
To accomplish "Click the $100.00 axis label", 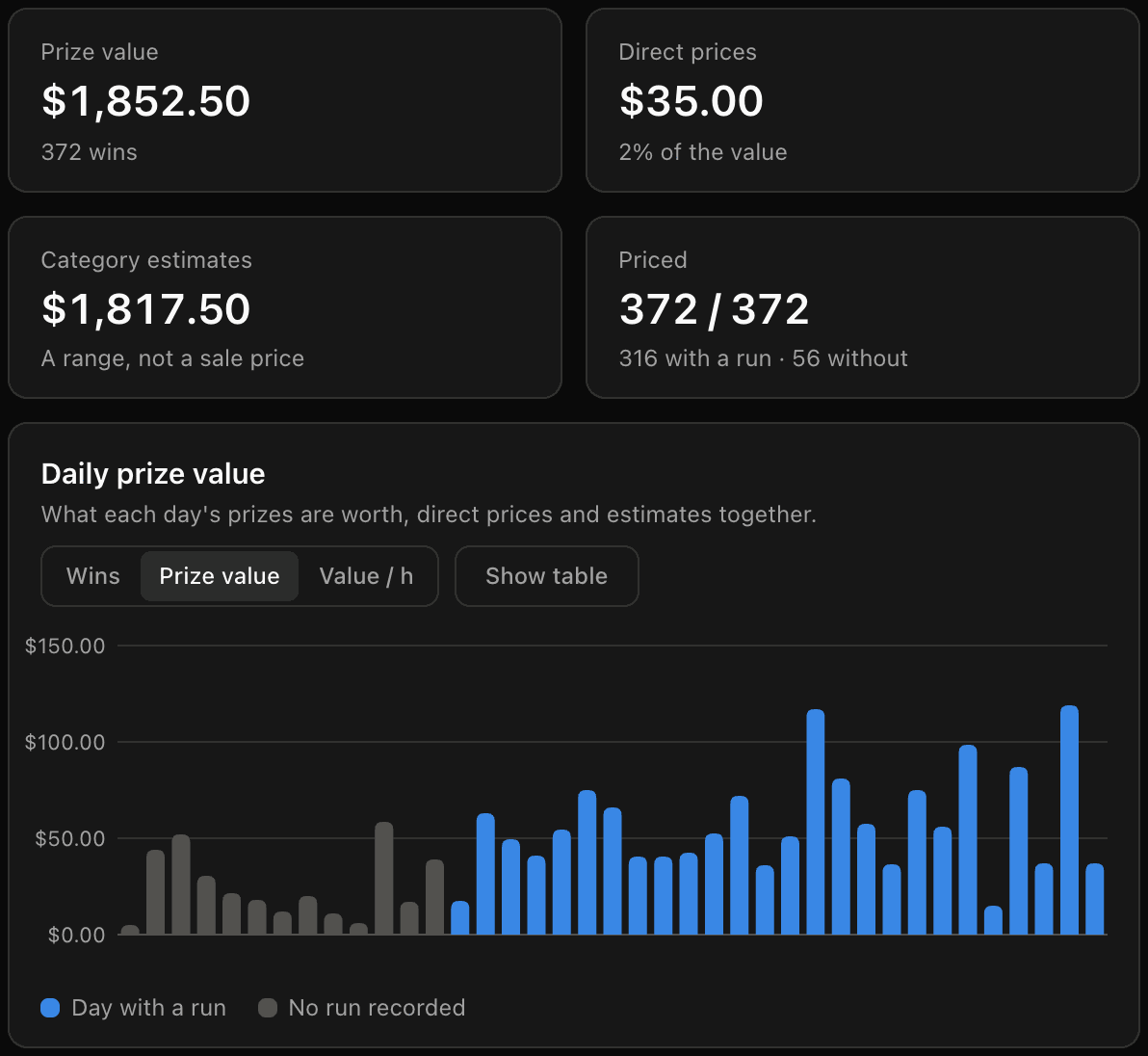I will point(65,743).
